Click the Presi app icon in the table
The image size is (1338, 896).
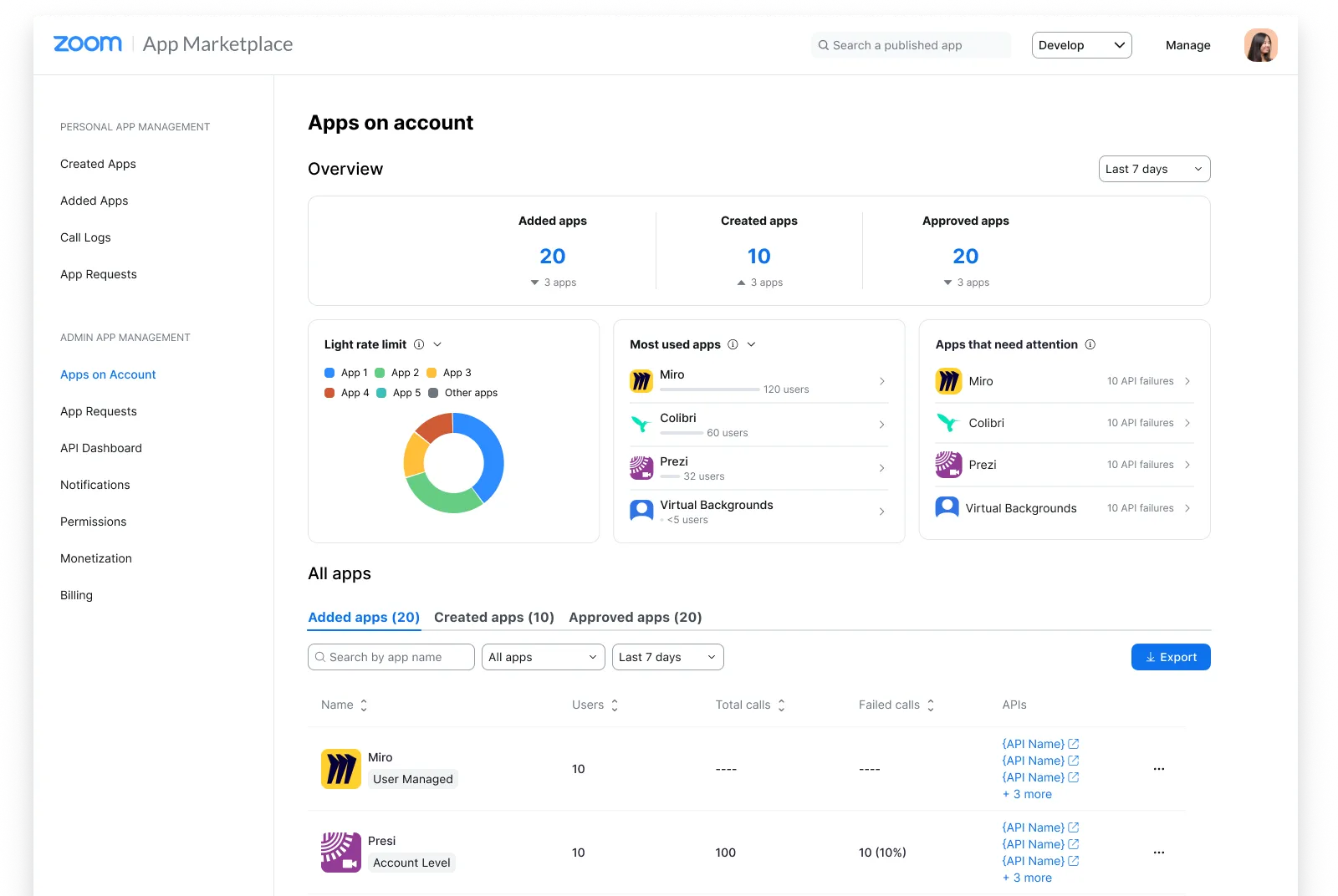pyautogui.click(x=341, y=853)
